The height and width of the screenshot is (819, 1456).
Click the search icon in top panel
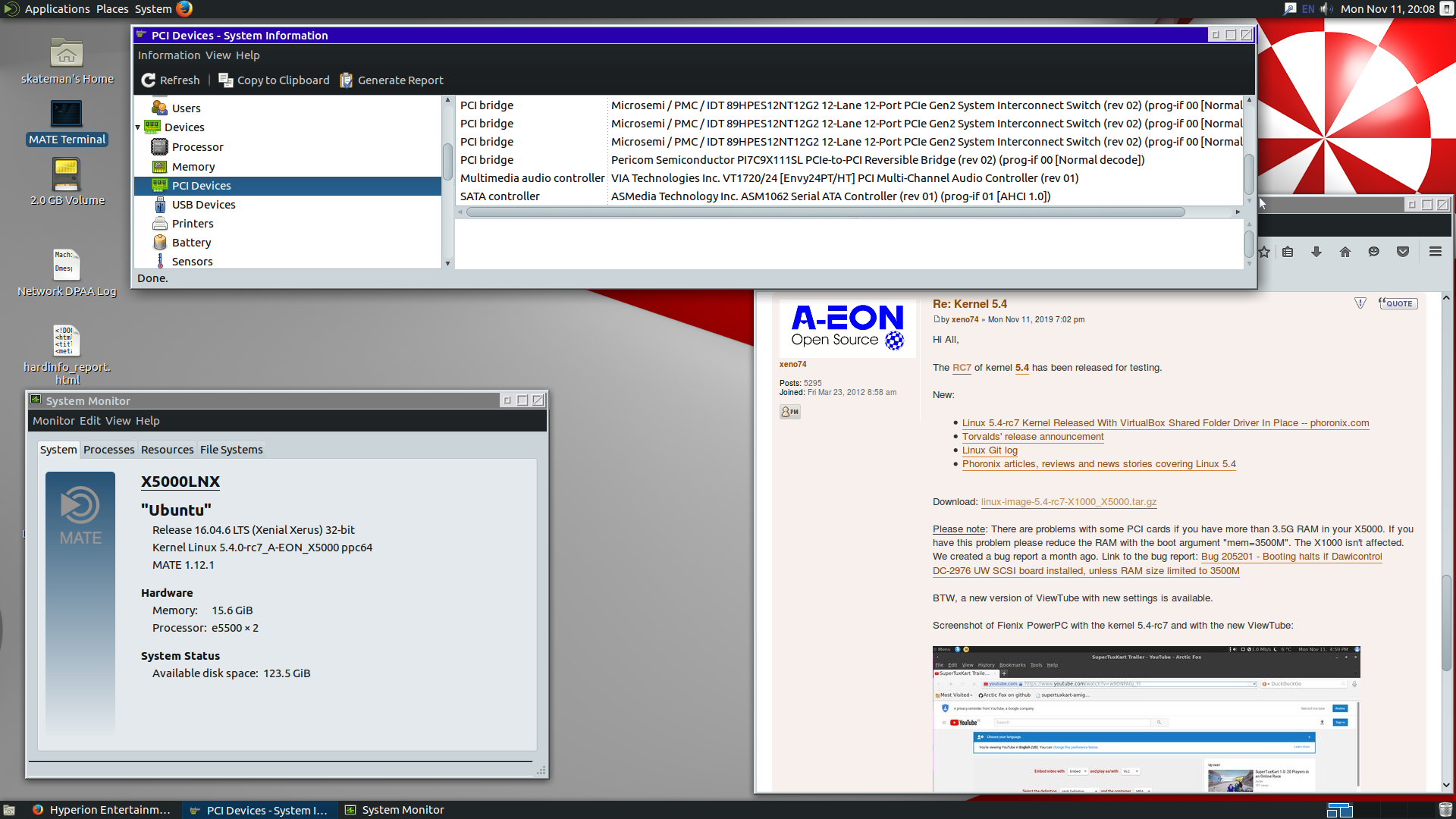pyautogui.click(x=1289, y=9)
